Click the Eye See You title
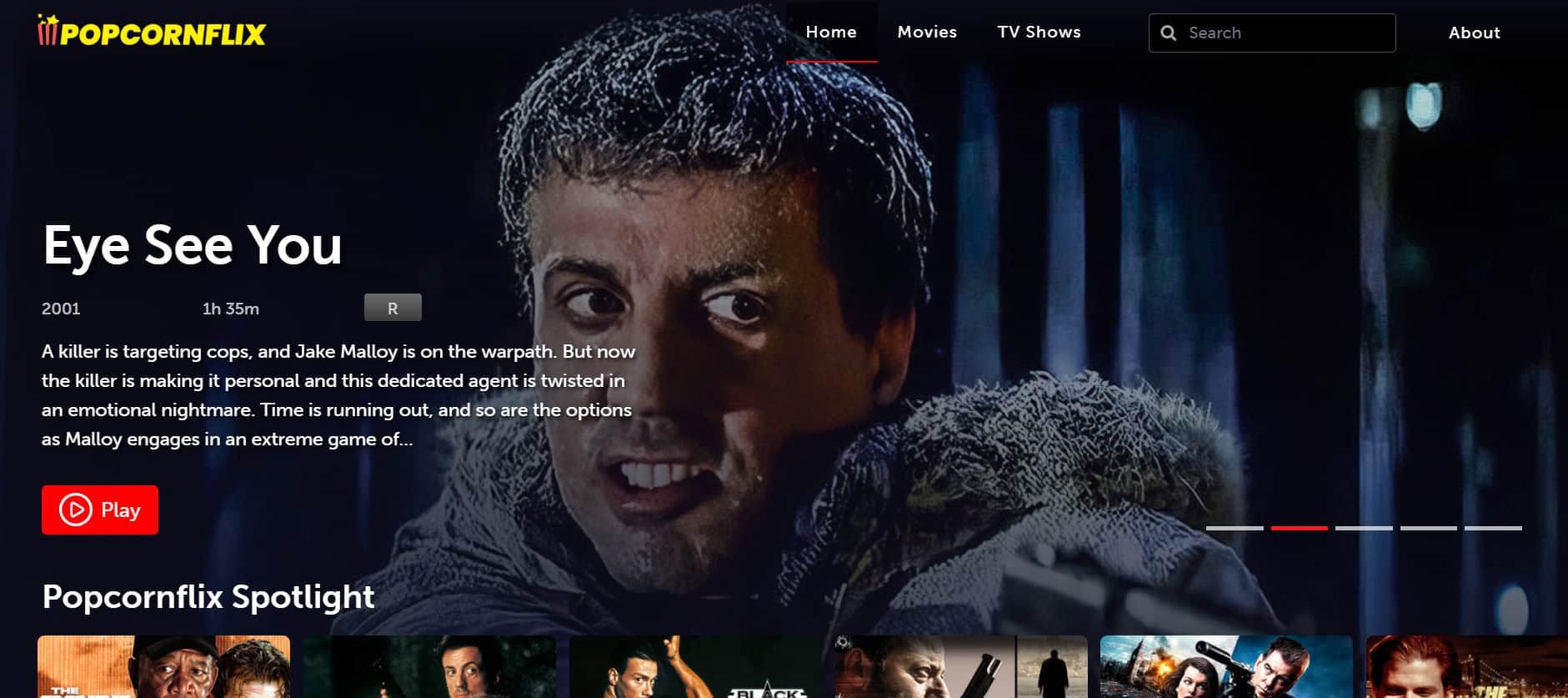Viewport: 1568px width, 698px height. coord(193,245)
